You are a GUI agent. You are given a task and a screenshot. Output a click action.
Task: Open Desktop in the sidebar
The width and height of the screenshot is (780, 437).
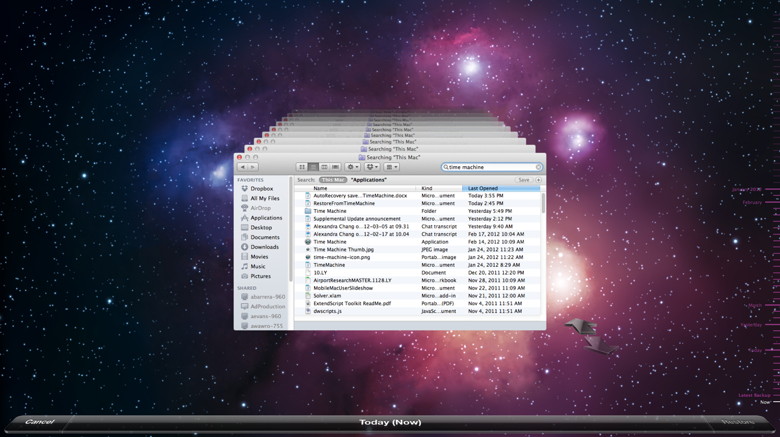coord(262,227)
